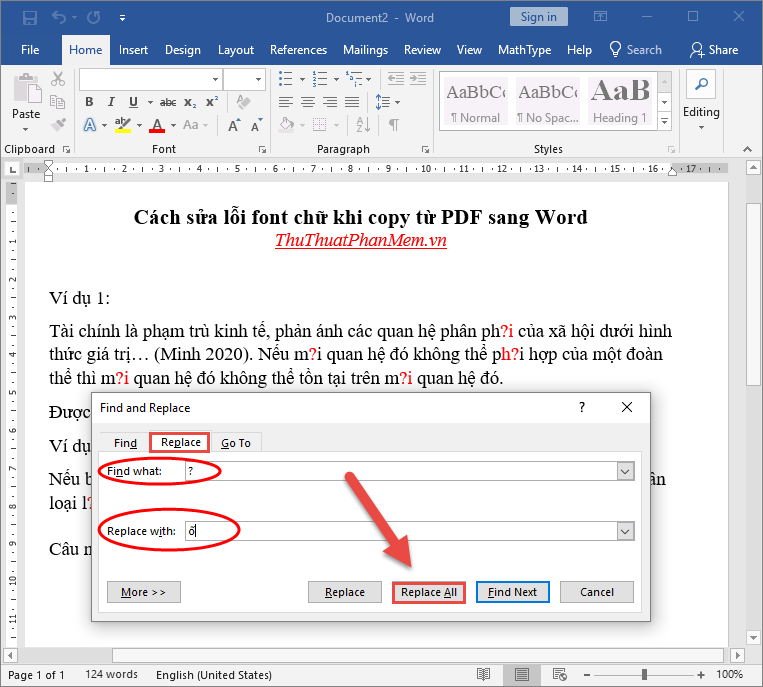Align text left

point(286,102)
